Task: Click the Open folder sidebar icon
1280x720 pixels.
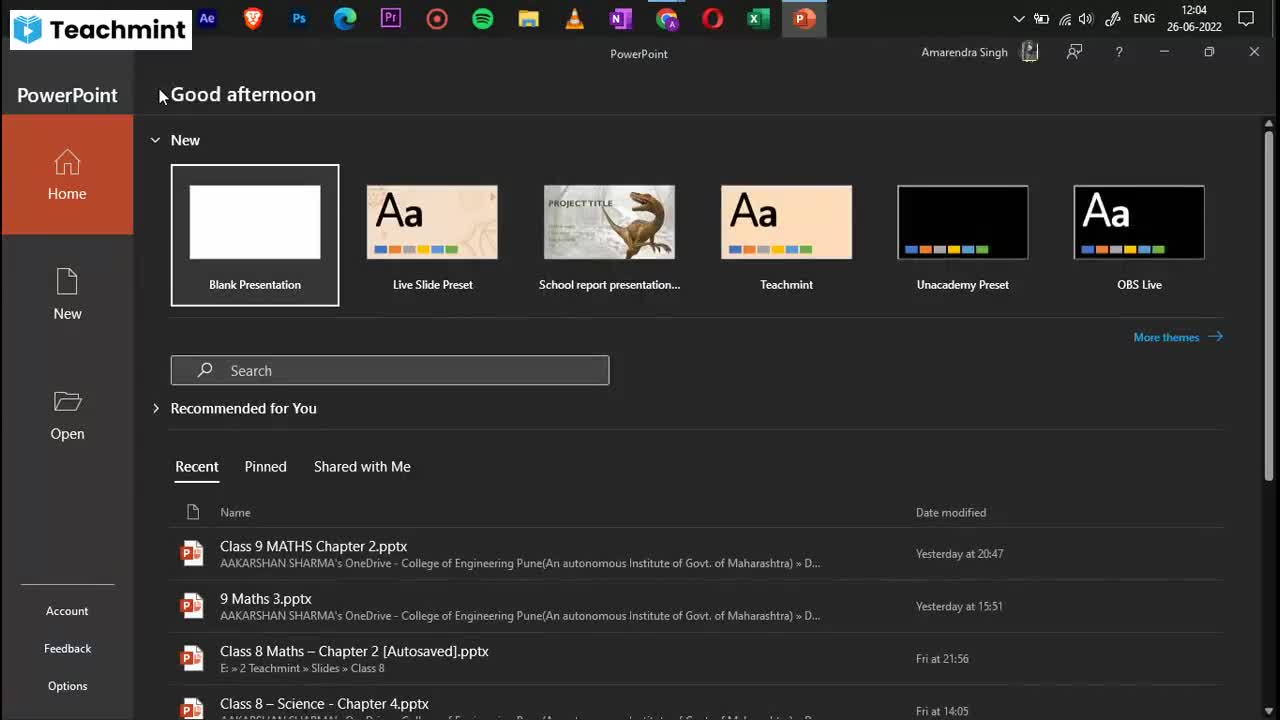Action: coord(67,414)
